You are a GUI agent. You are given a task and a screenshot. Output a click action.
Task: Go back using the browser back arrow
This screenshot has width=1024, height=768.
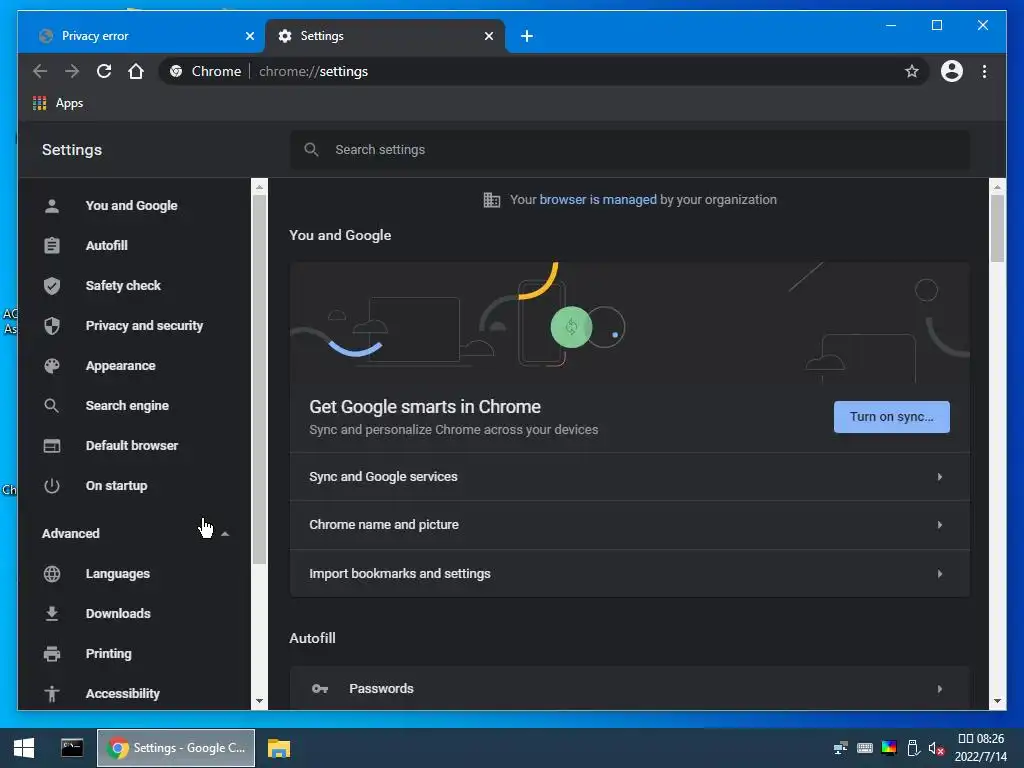pyautogui.click(x=40, y=71)
